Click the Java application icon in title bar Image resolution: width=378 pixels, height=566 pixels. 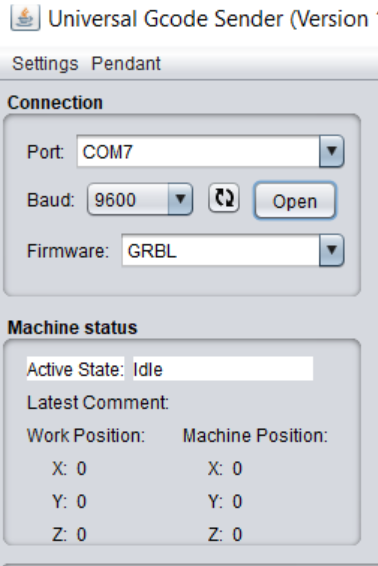(25, 18)
